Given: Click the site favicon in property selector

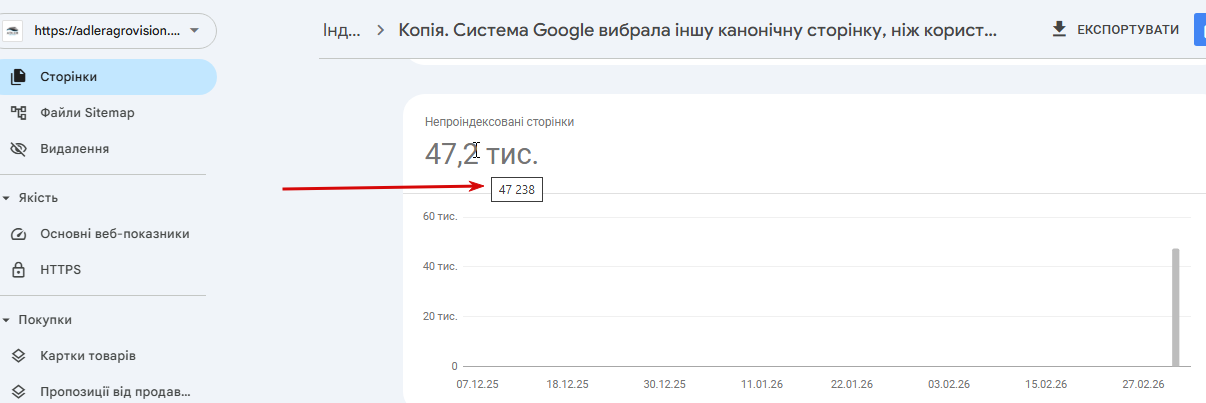Looking at the screenshot, I should click(x=15, y=31).
